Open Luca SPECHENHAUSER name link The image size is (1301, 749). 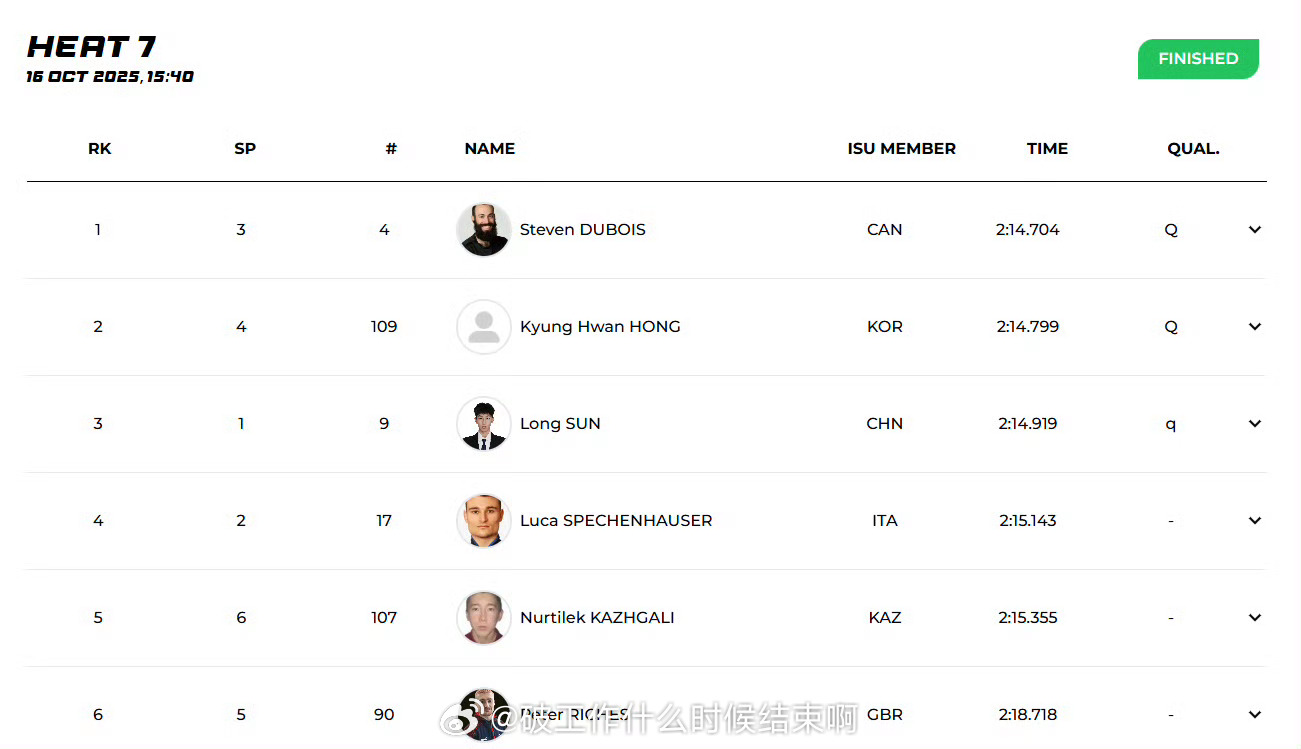(x=616, y=521)
